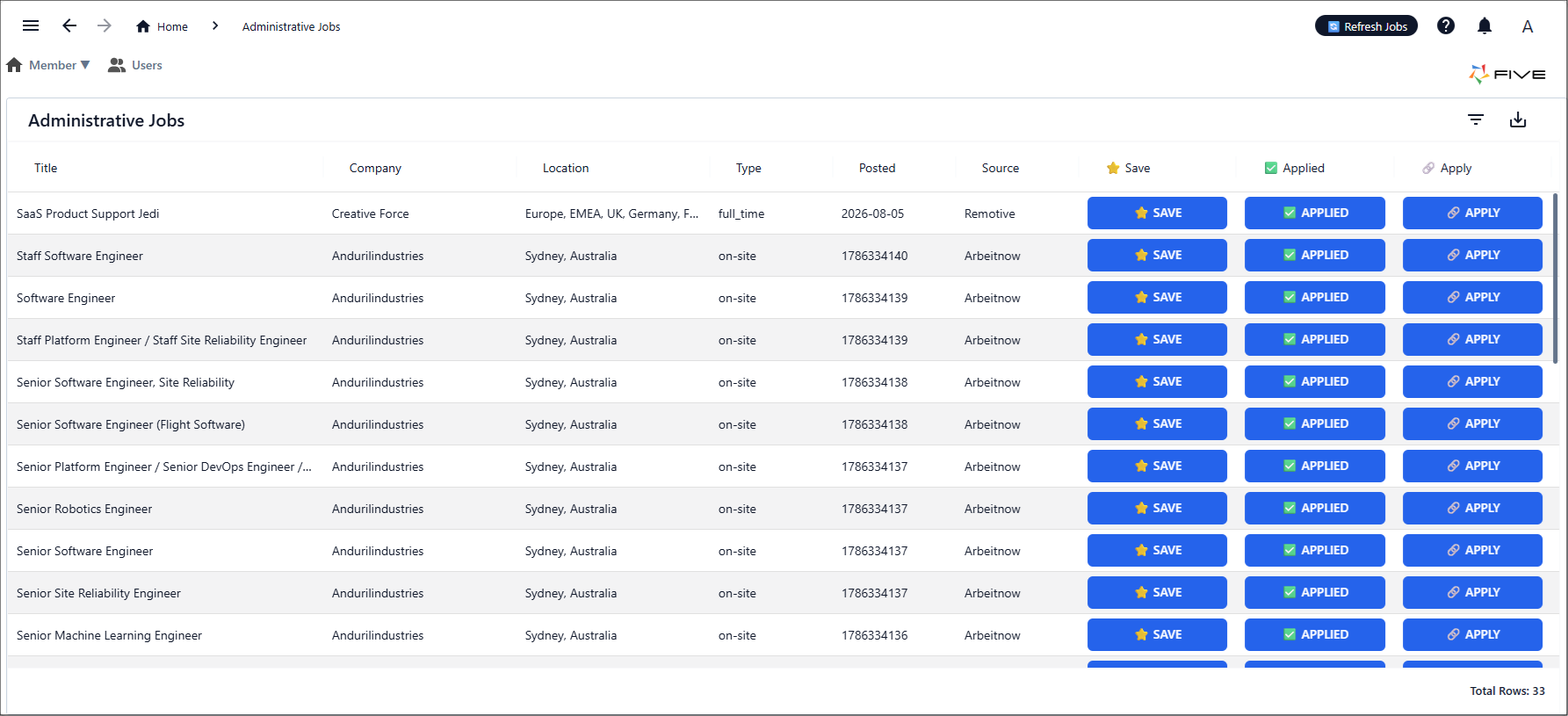Click the Five logo

pos(1507,74)
